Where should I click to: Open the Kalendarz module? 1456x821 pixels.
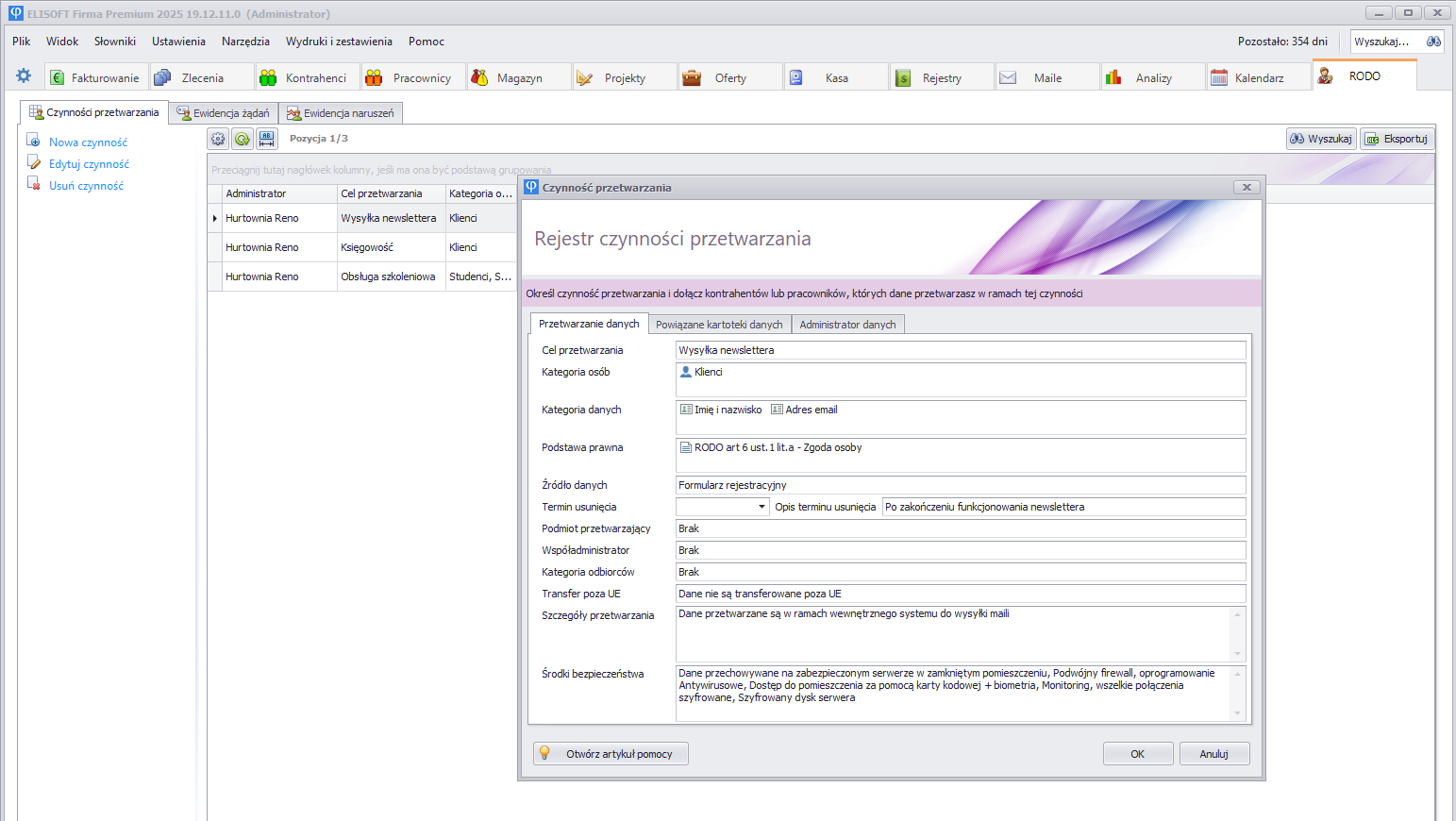(x=1258, y=77)
